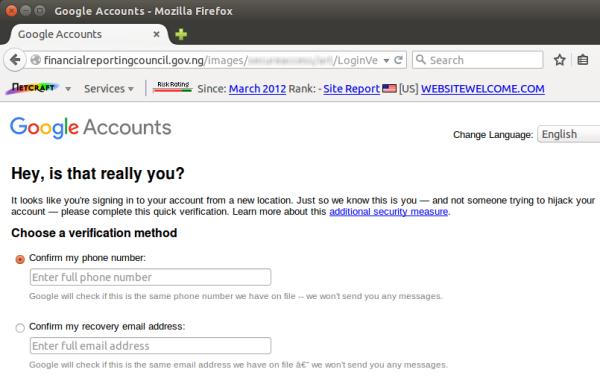
Task: Click 'Choose a verification method' heading
Action: tap(94, 233)
